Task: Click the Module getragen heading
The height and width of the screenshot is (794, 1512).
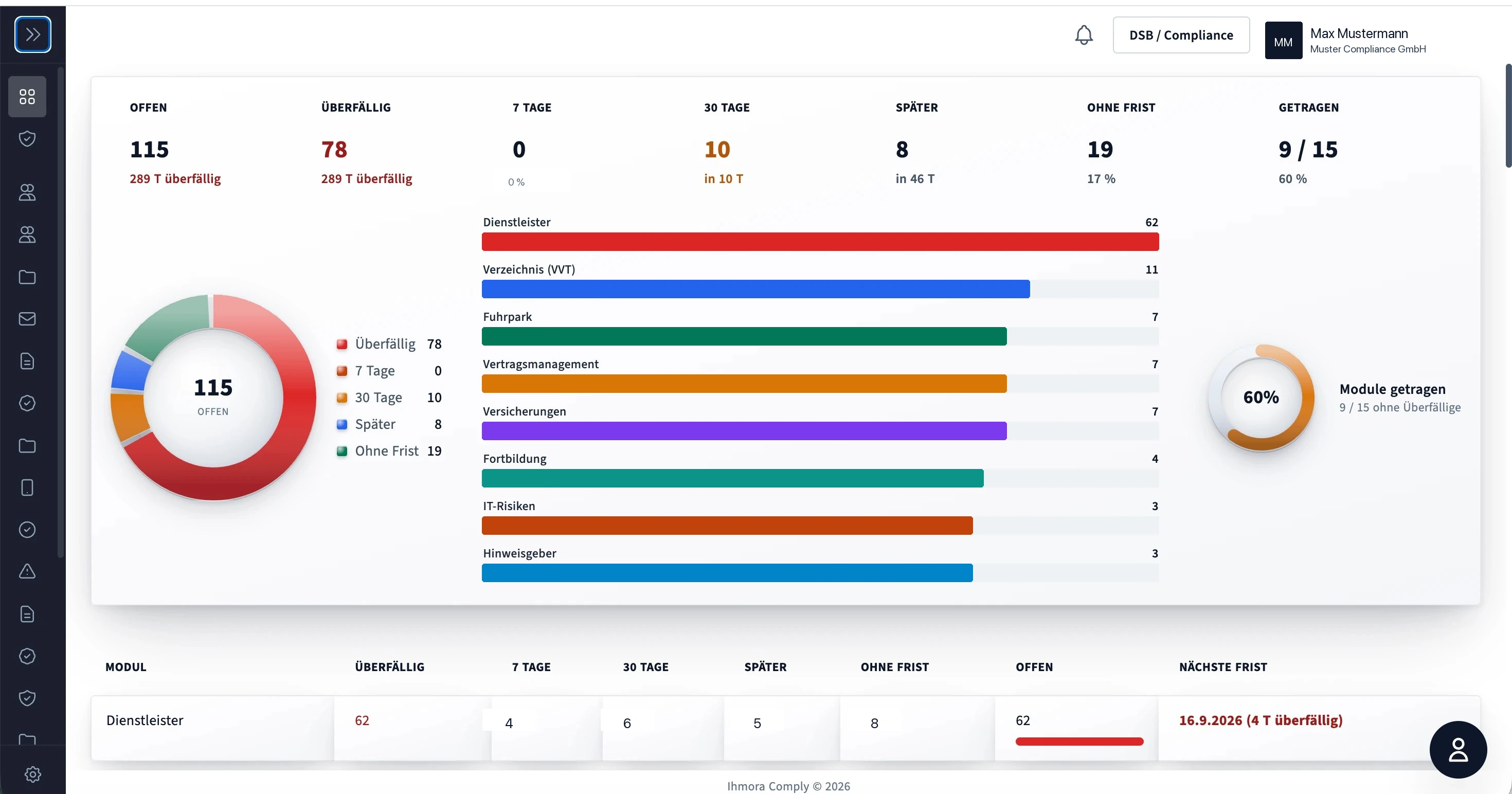Action: [1392, 389]
